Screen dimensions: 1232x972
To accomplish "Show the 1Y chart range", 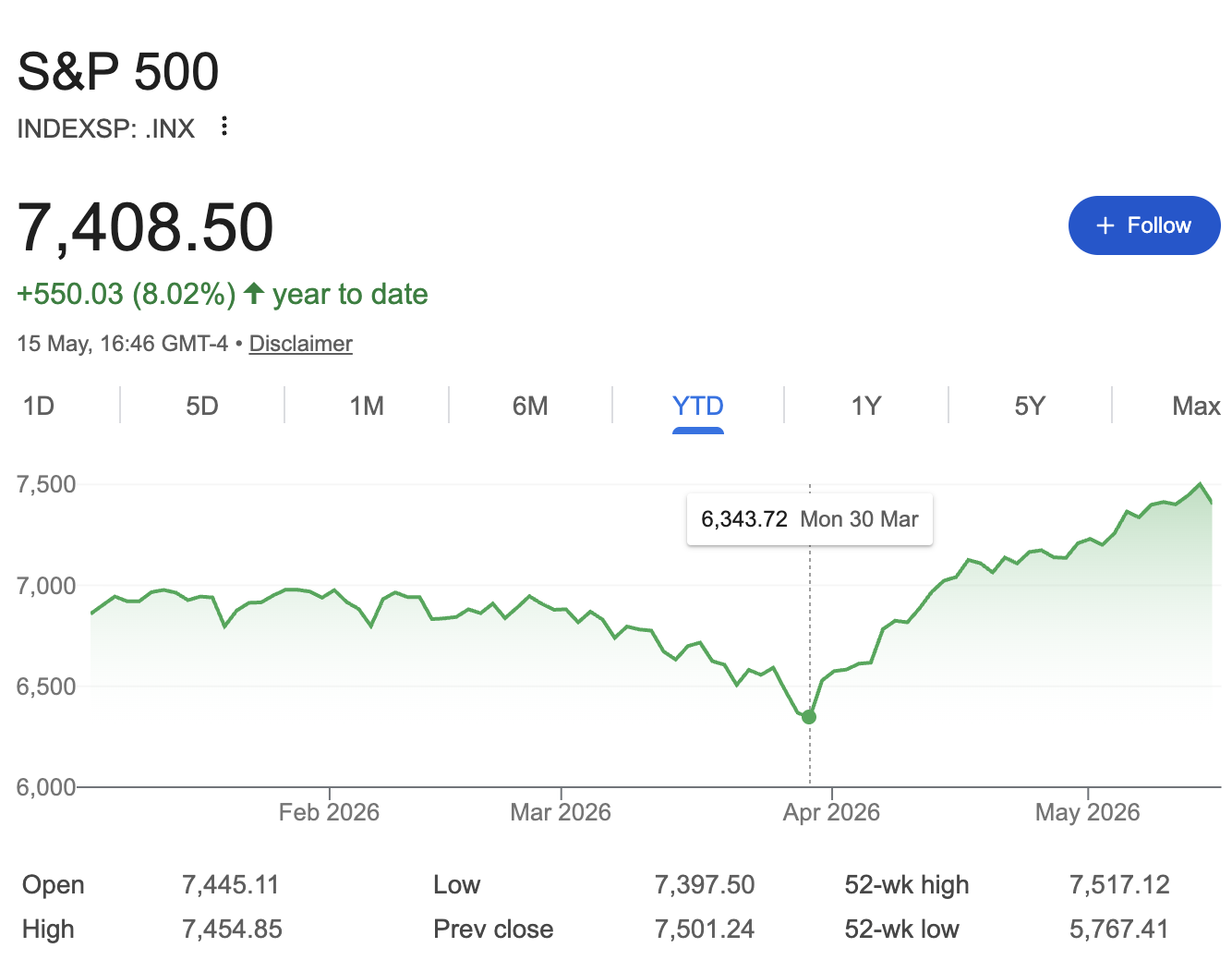I will coord(866,407).
